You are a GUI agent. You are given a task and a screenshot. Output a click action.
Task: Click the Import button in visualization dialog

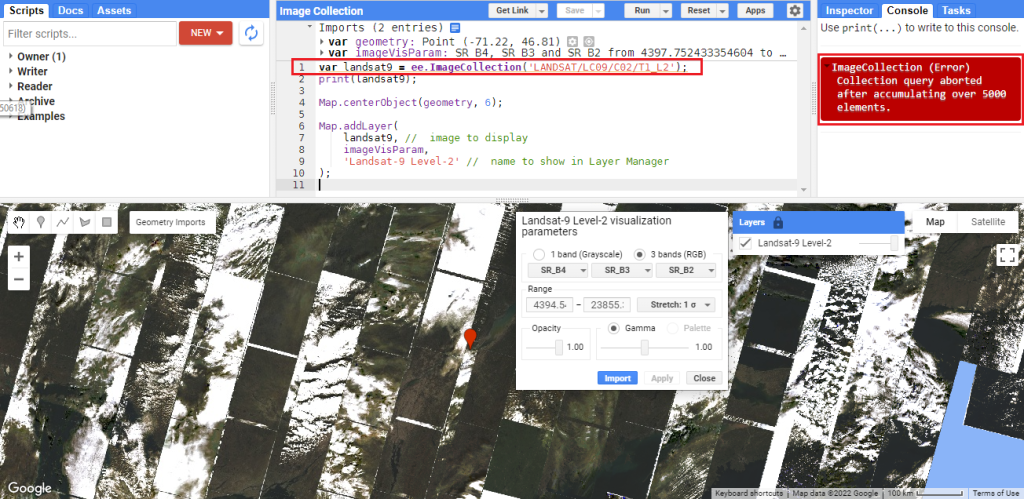tap(617, 378)
